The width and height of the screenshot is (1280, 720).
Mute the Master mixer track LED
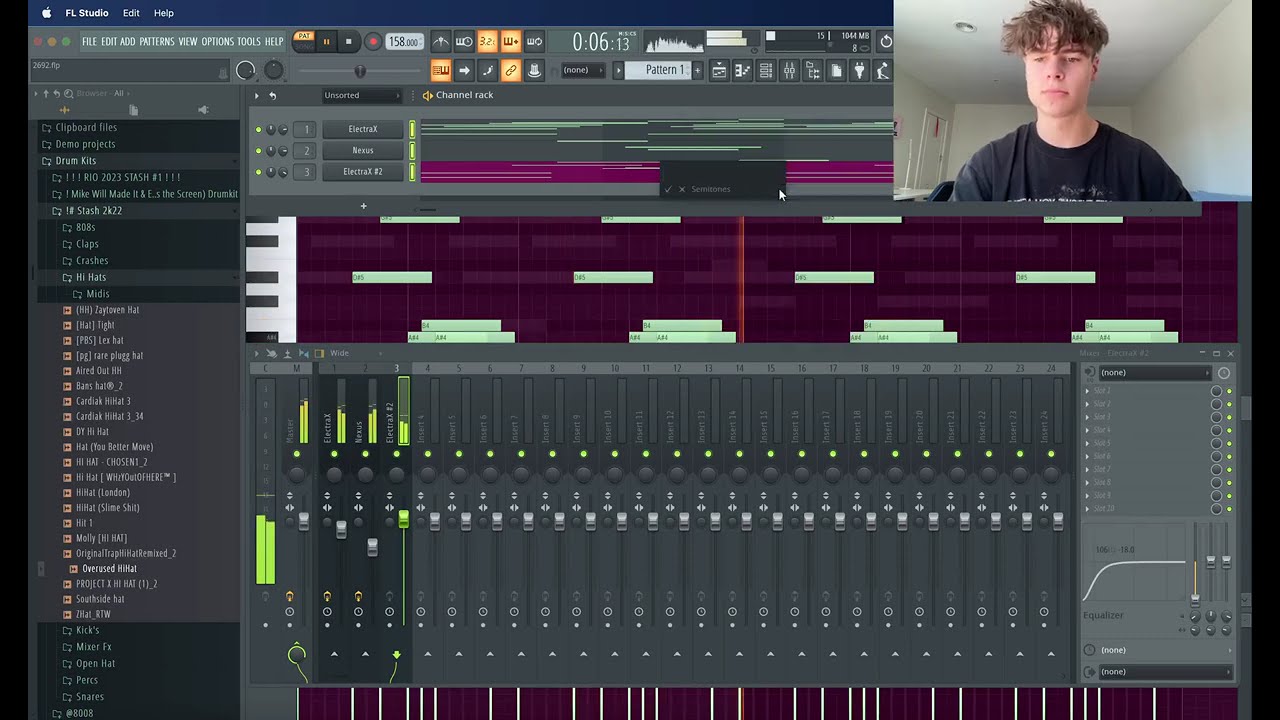(296, 455)
